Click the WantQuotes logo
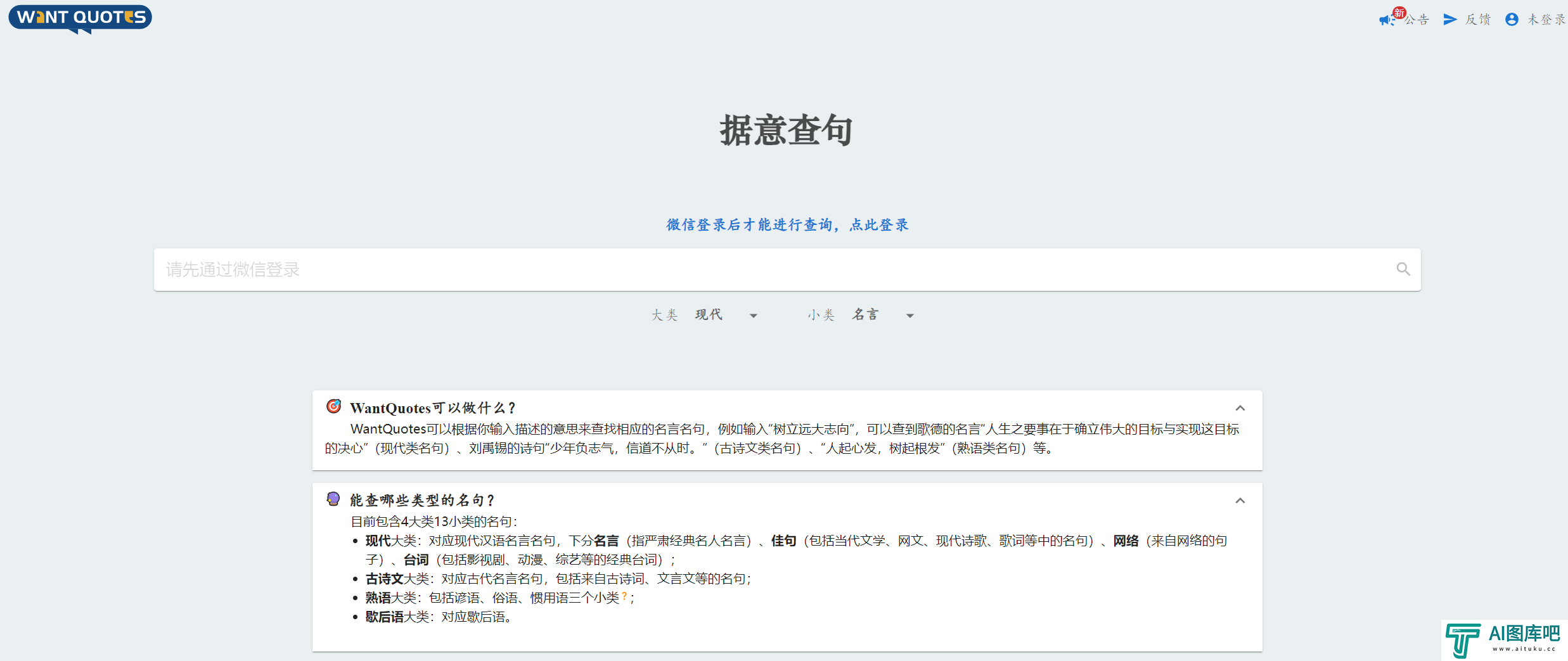Screen dimensions: 1568x661 (x=80, y=18)
